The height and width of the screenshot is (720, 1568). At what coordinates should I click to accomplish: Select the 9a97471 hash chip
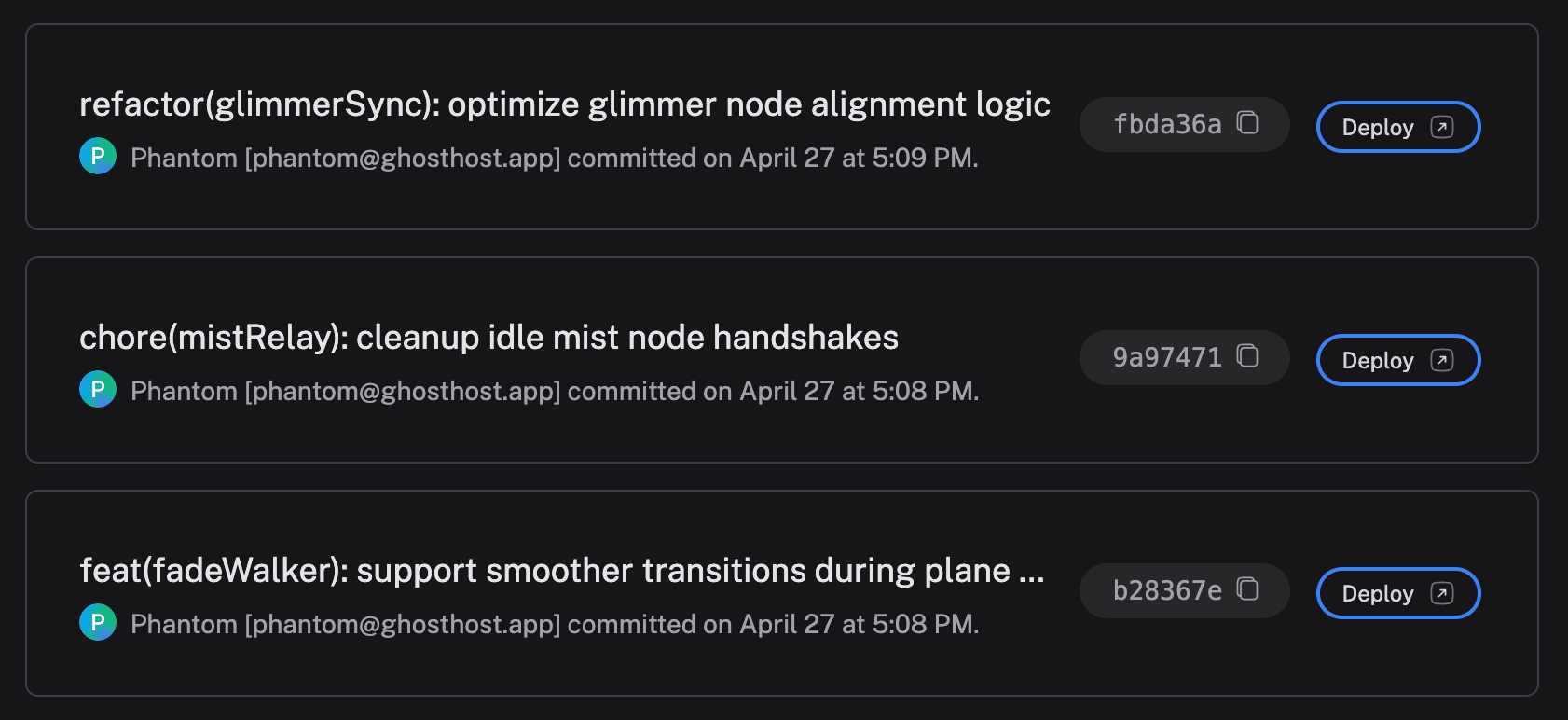point(1167,356)
